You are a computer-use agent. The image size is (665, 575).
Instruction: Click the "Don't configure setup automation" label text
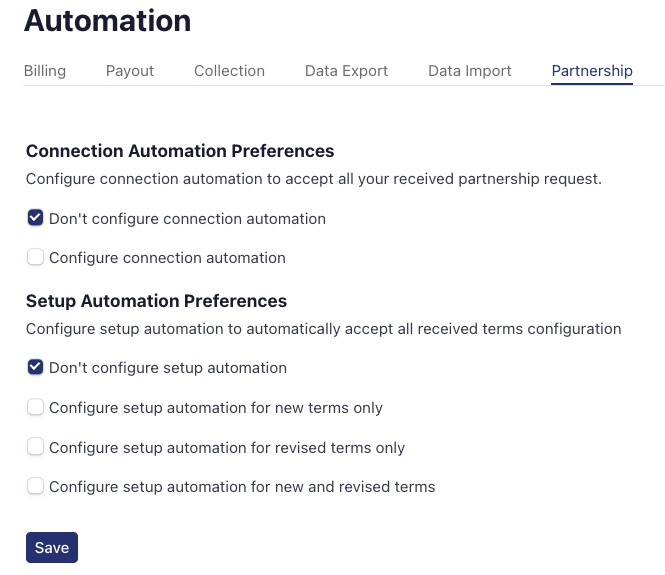[x=167, y=368]
